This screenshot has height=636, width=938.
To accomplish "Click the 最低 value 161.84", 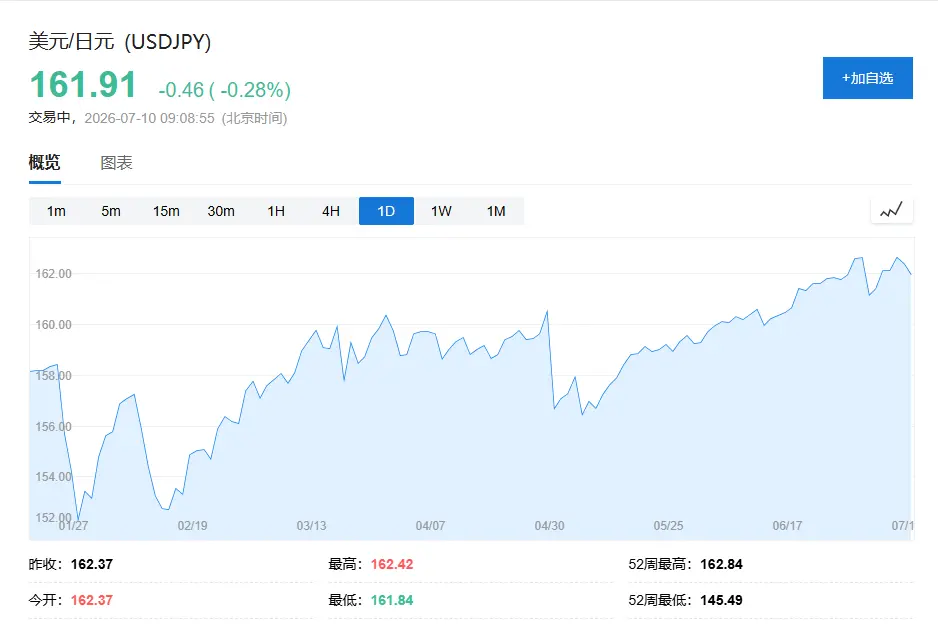I will pos(392,600).
